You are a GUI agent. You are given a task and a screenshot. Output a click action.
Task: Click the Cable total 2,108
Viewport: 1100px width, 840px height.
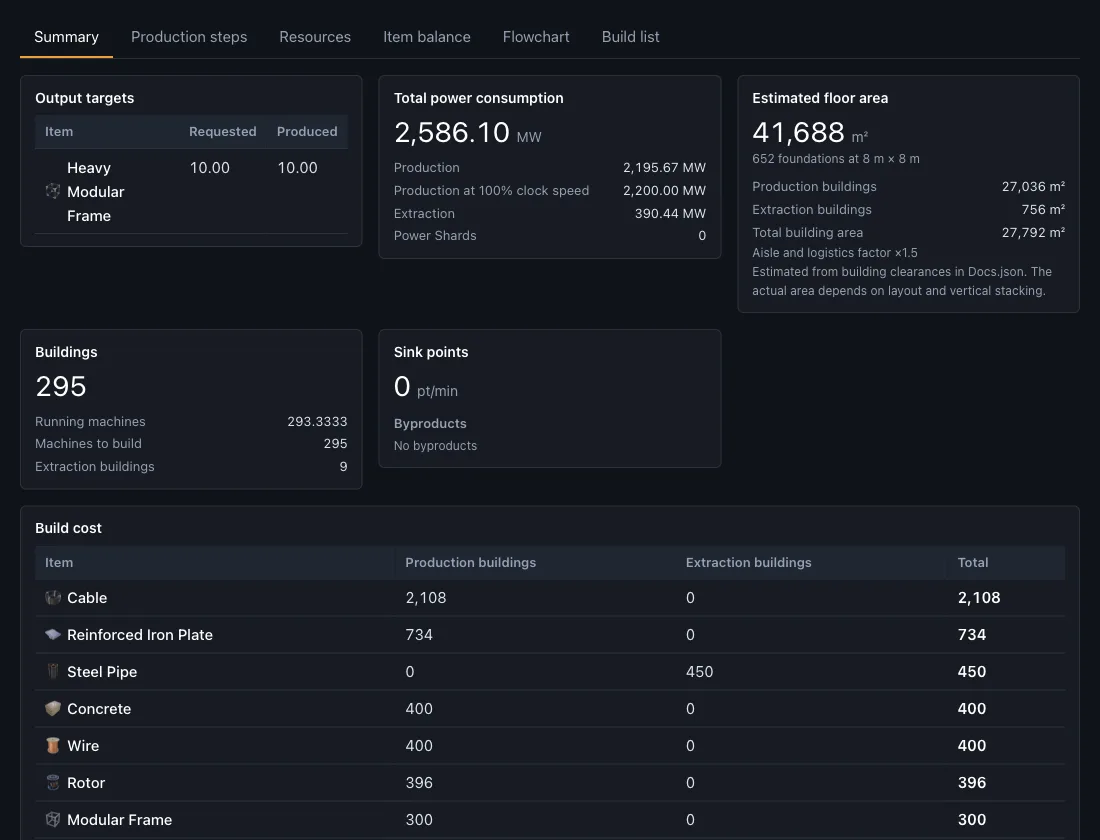(979, 598)
